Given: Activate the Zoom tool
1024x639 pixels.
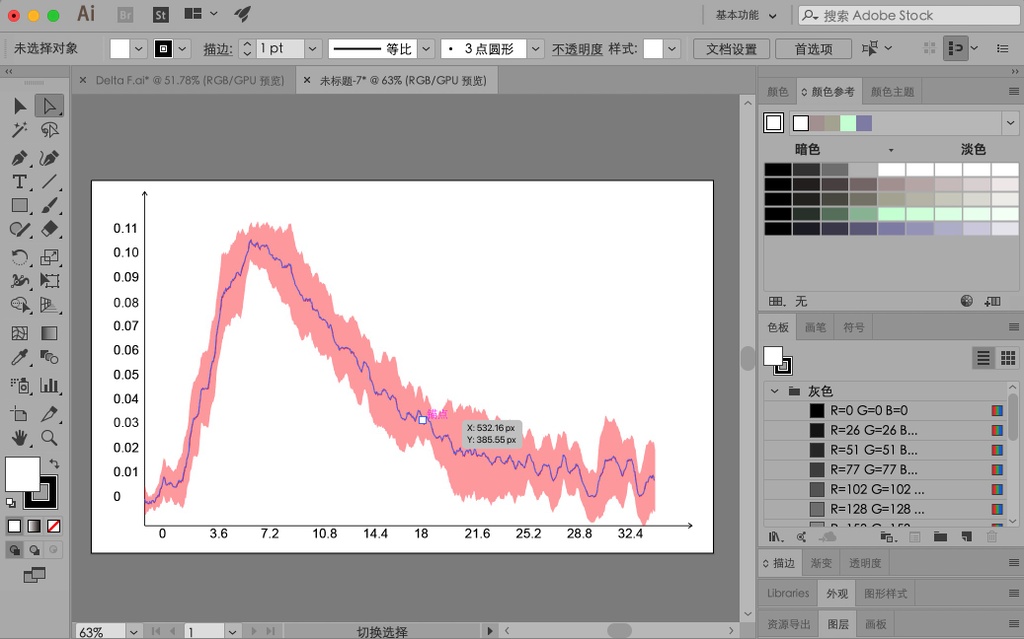Looking at the screenshot, I should [x=49, y=437].
